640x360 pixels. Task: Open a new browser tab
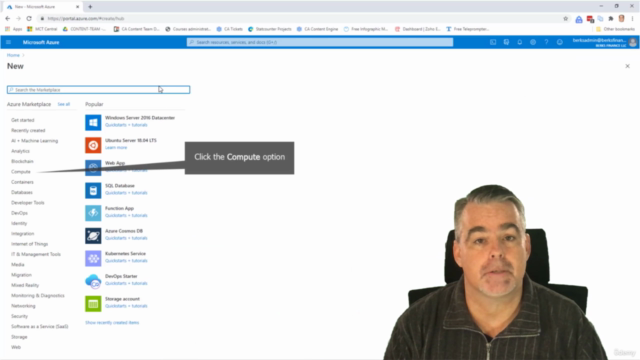click(x=90, y=7)
